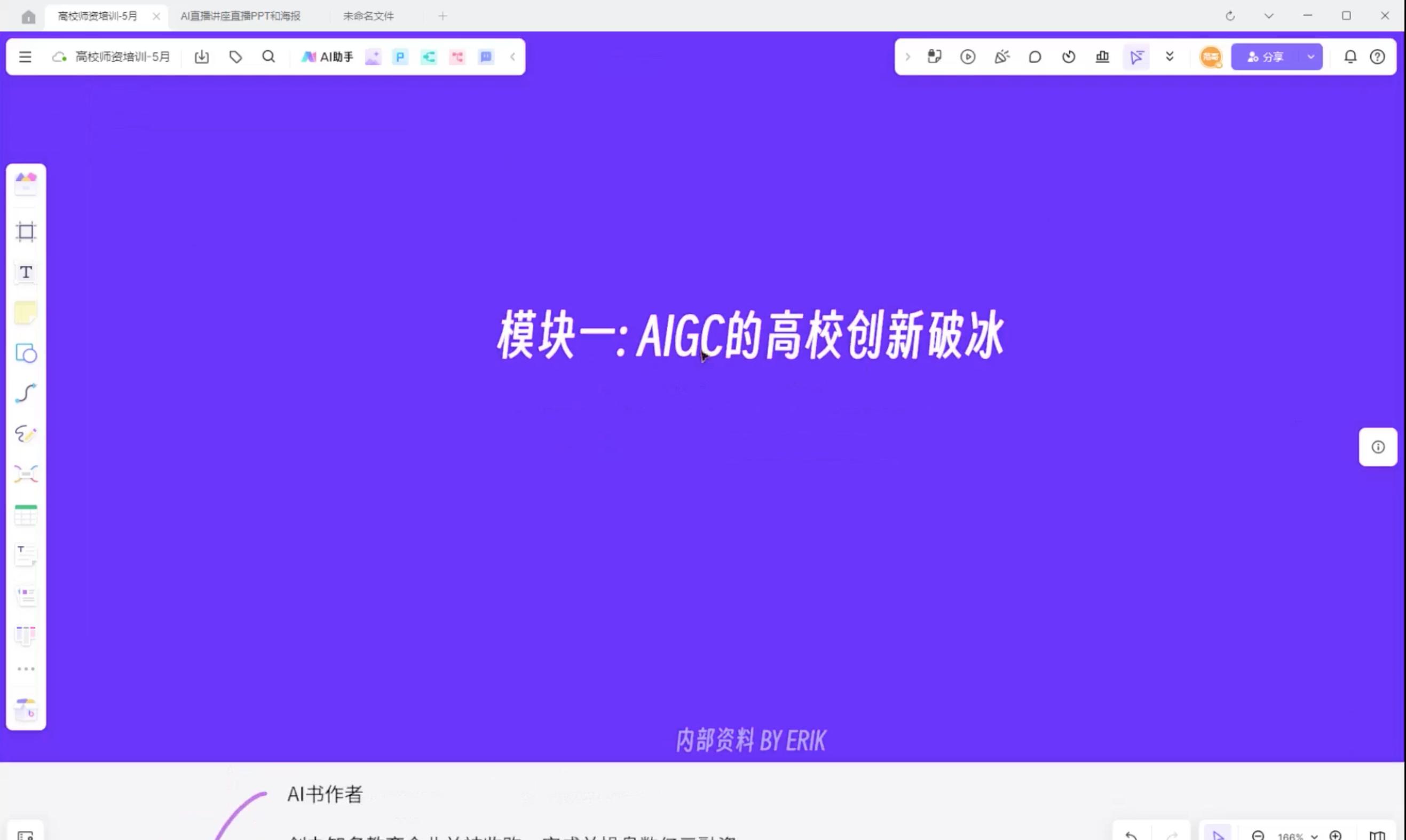The image size is (1406, 840).
Task: Click the 分享 share button
Action: click(x=1266, y=57)
